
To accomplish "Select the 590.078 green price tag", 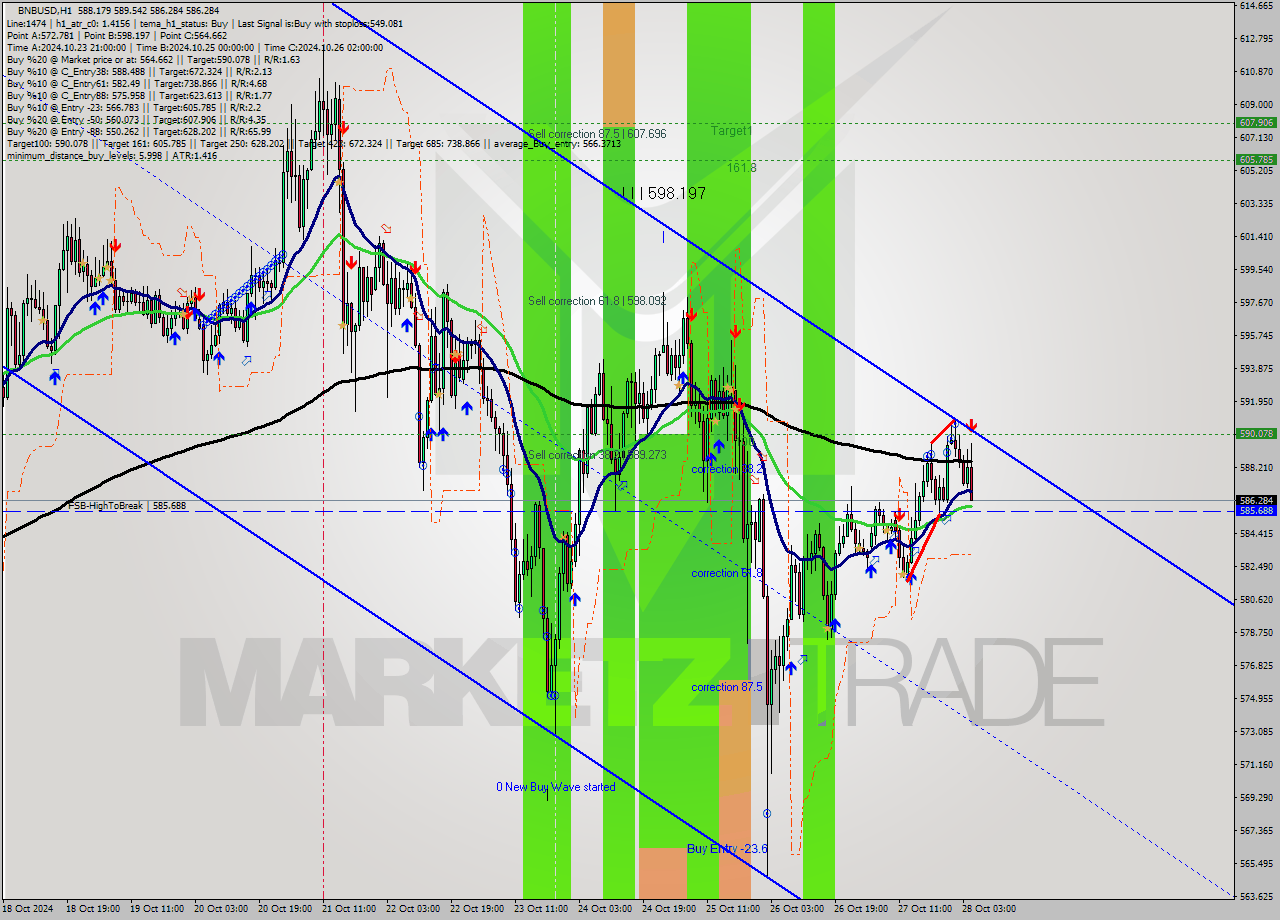I will [1257, 433].
